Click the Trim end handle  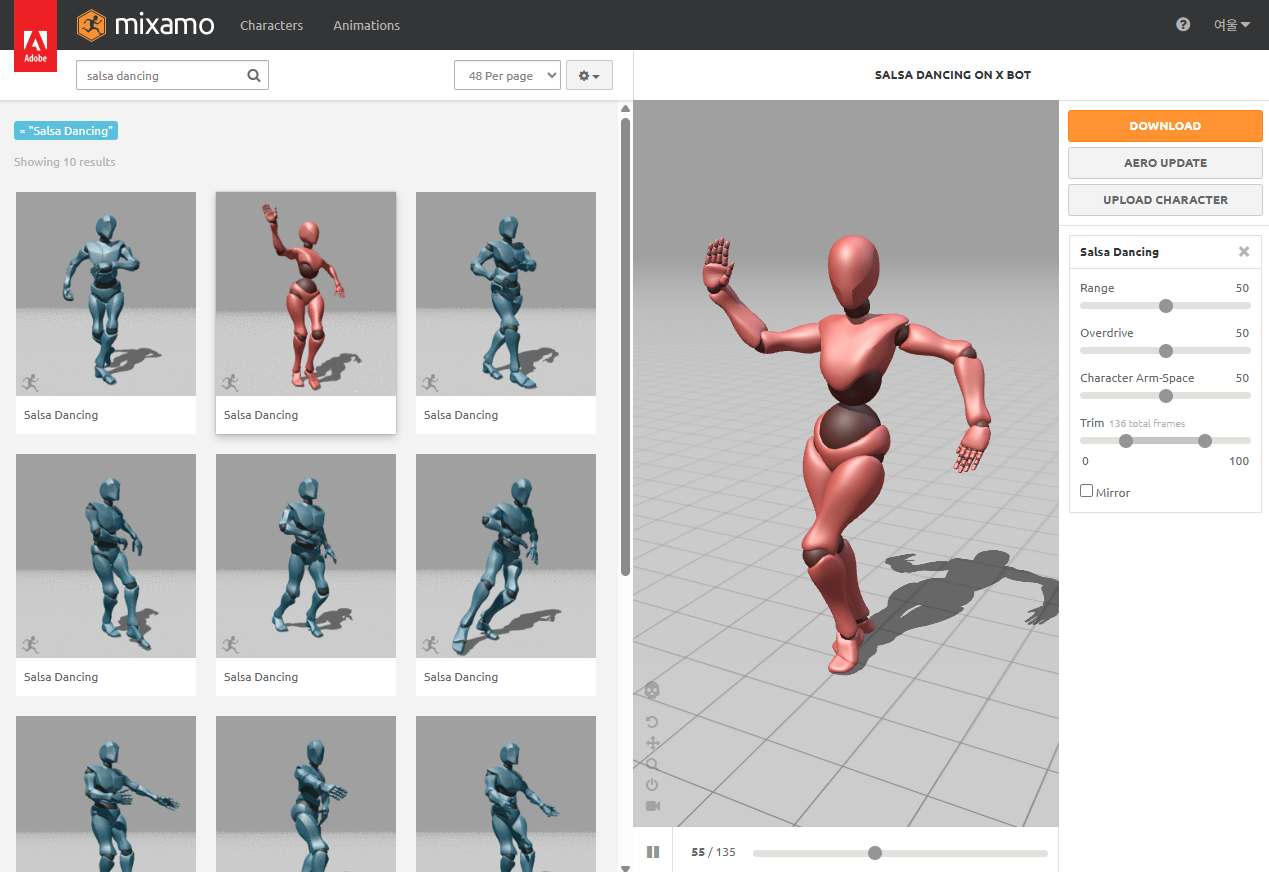(1204, 441)
